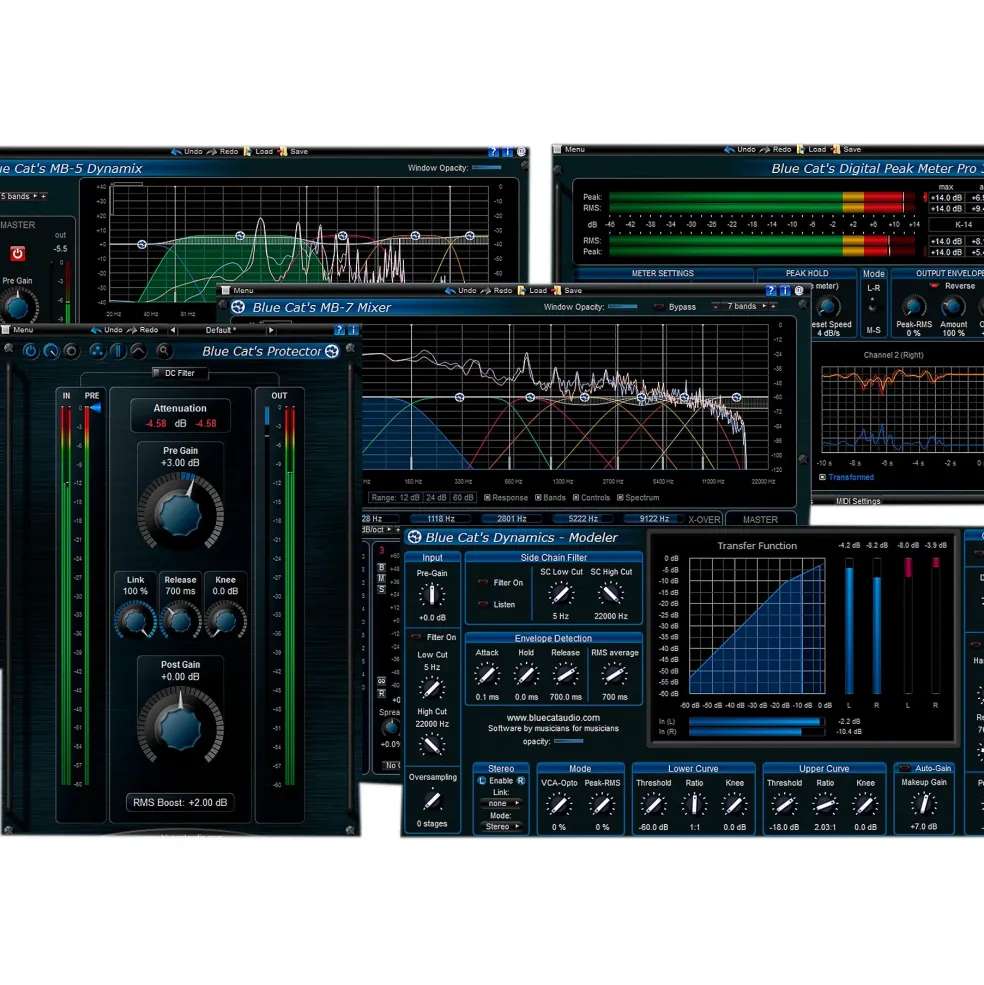Open the Mode 'Stereo' dropdown in Dynamics Modeler
The height and width of the screenshot is (985, 984).
tap(501, 827)
